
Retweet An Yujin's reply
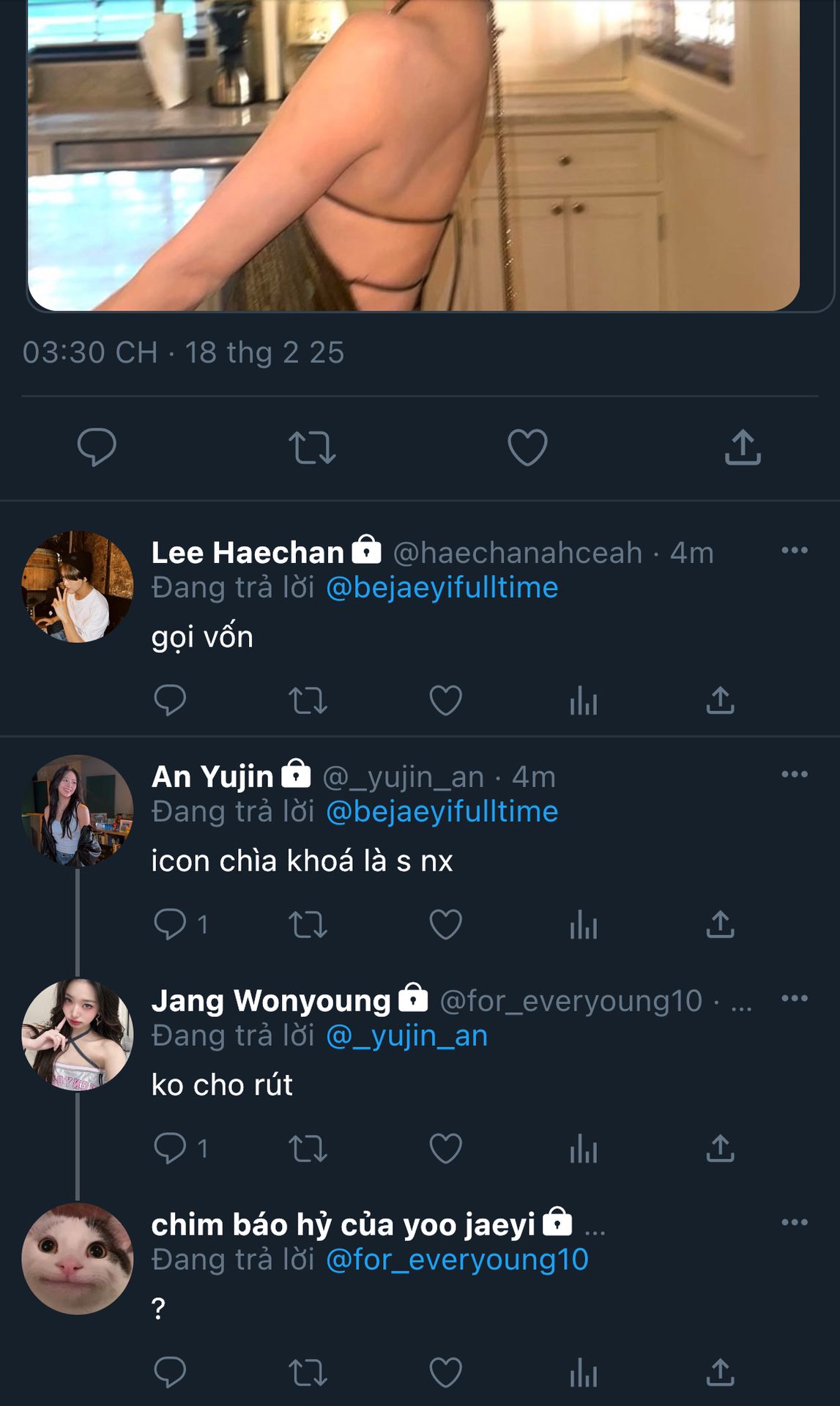pyautogui.click(x=308, y=925)
